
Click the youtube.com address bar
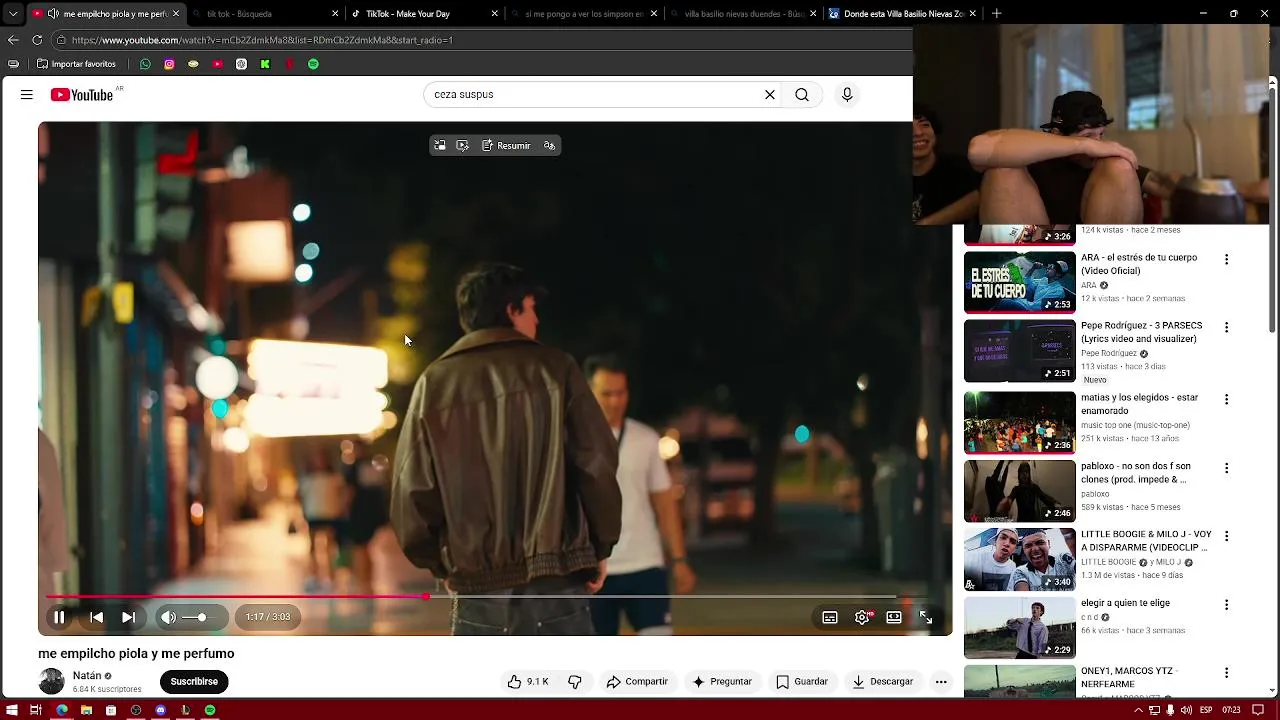tap(482, 40)
